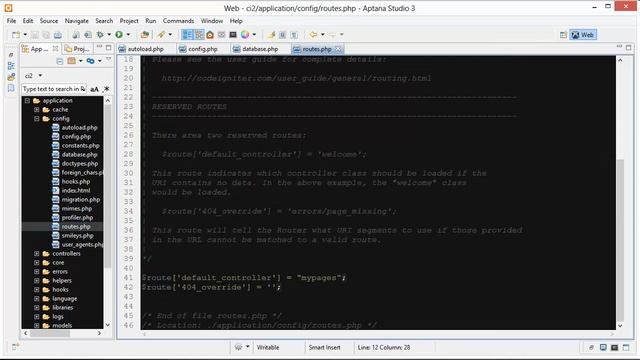This screenshot has width=640, height=360.
Task: Open the Navigate menu
Action: coord(77,21)
